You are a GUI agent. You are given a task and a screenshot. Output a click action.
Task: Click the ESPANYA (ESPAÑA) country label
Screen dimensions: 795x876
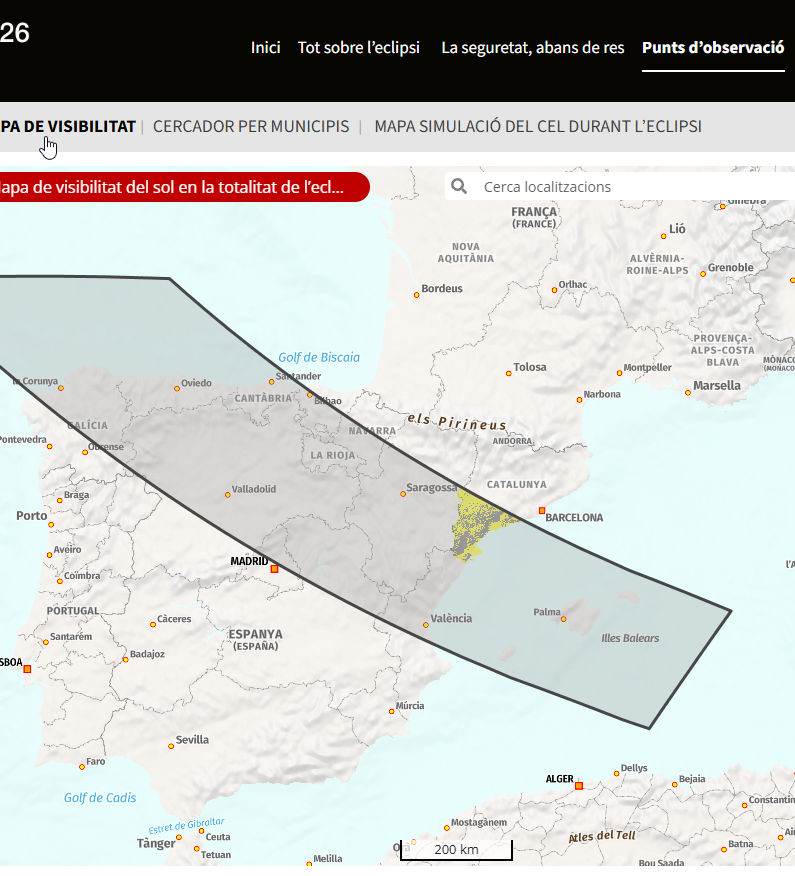pos(255,640)
